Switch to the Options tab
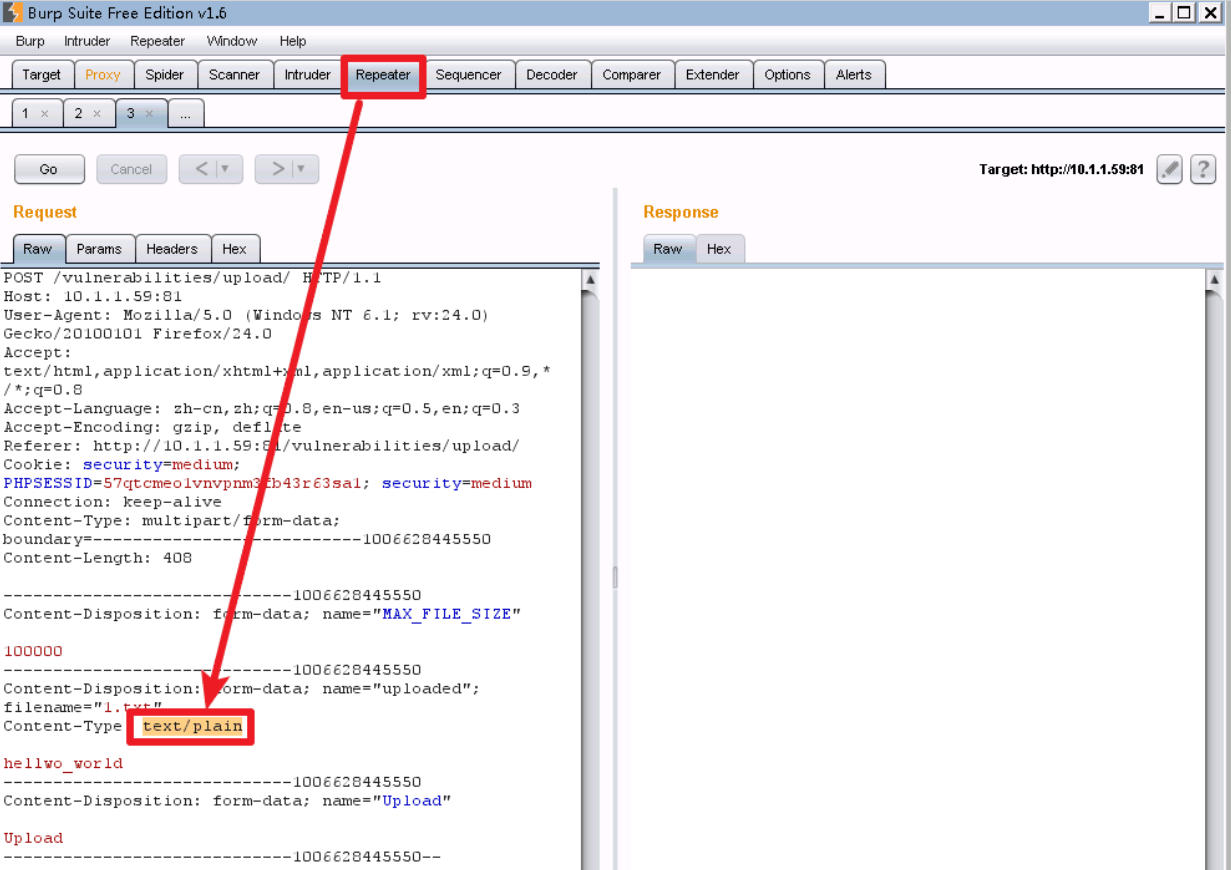1231x870 pixels. coord(788,74)
